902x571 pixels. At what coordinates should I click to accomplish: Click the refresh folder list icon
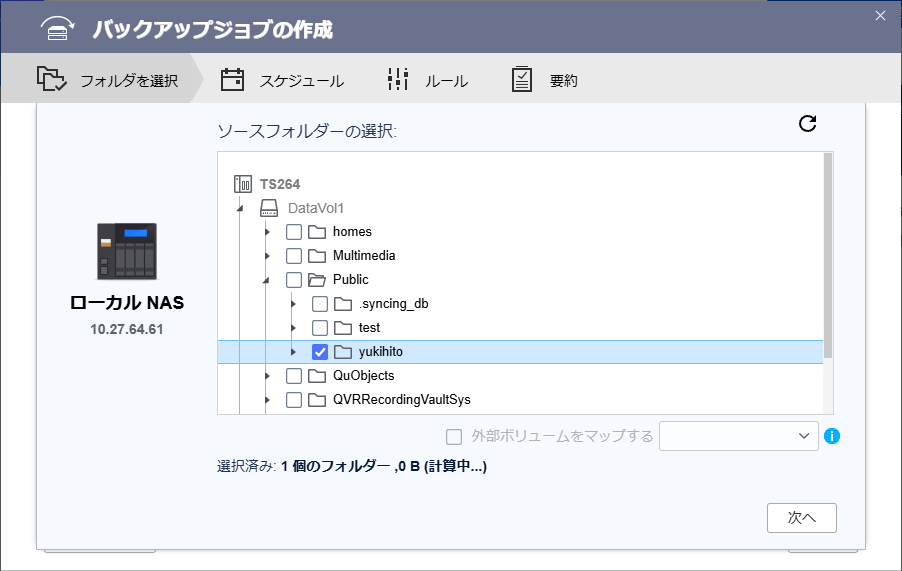(x=808, y=123)
